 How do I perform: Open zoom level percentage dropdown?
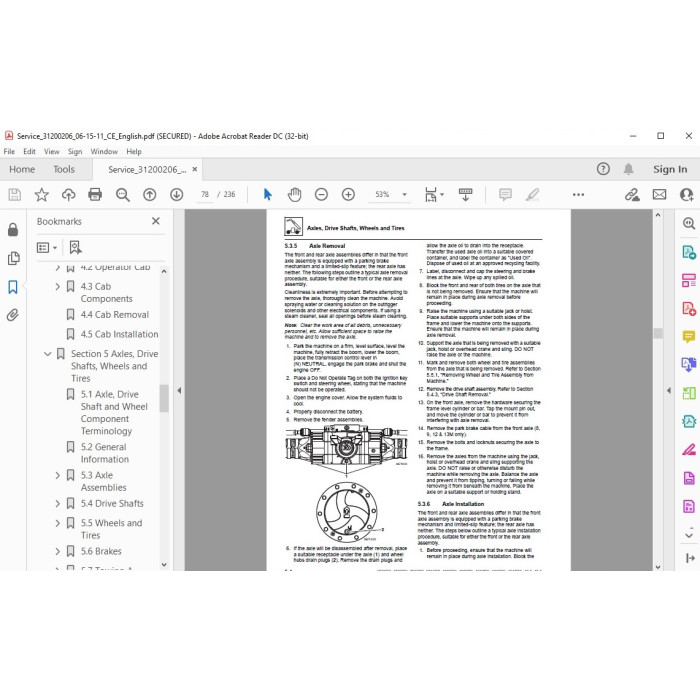pos(404,195)
